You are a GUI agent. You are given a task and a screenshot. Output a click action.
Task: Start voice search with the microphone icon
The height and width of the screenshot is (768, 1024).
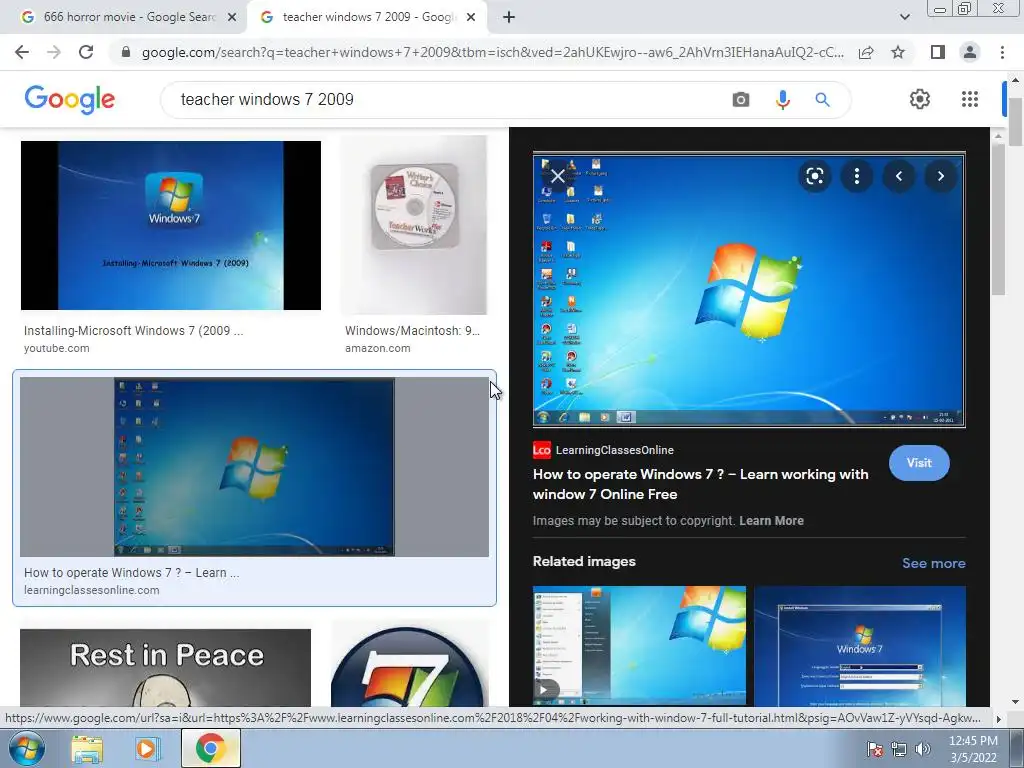(782, 99)
